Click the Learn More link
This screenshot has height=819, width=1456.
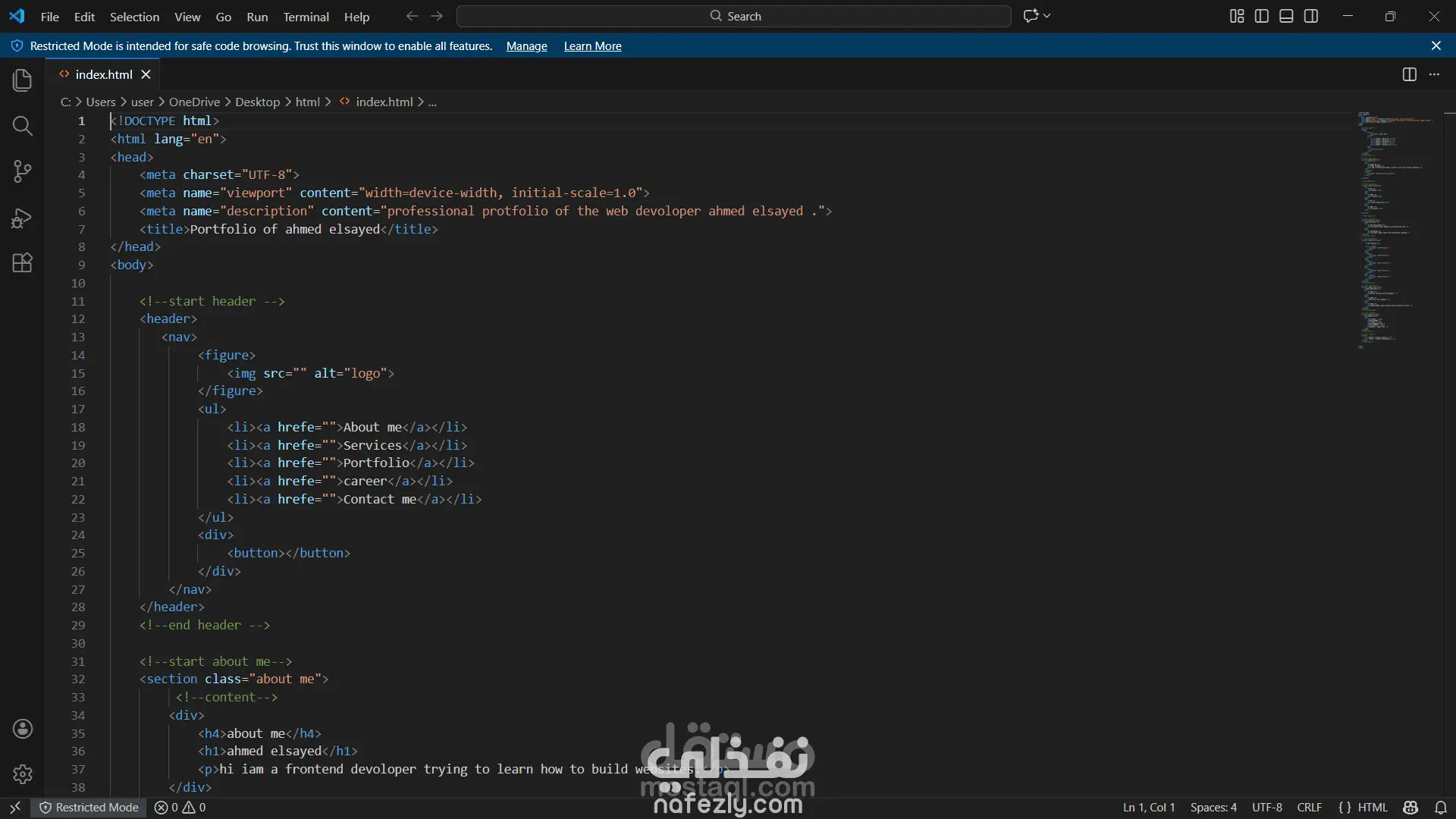[592, 46]
